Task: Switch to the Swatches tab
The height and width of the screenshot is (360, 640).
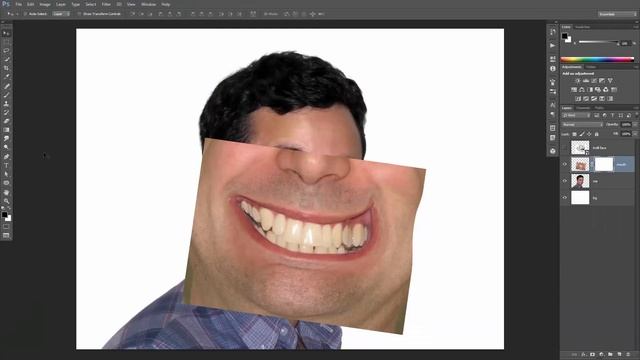Action: coord(582,27)
